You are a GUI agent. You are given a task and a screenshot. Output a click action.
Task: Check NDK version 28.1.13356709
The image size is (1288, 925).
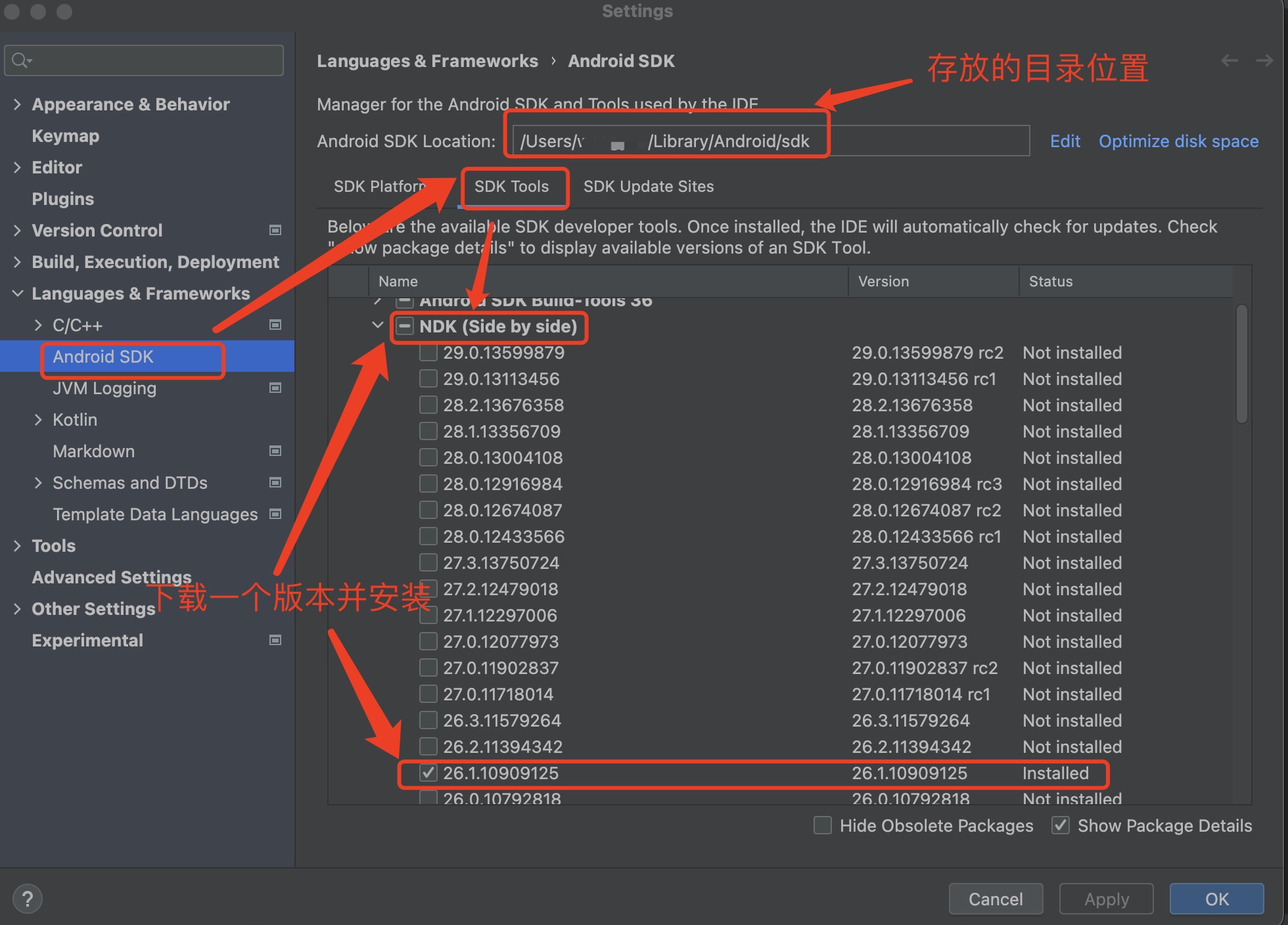[x=428, y=432]
